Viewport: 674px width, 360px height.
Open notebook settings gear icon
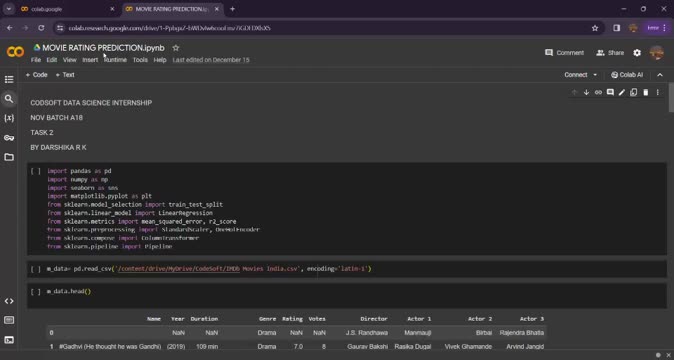pyautogui.click(x=637, y=53)
